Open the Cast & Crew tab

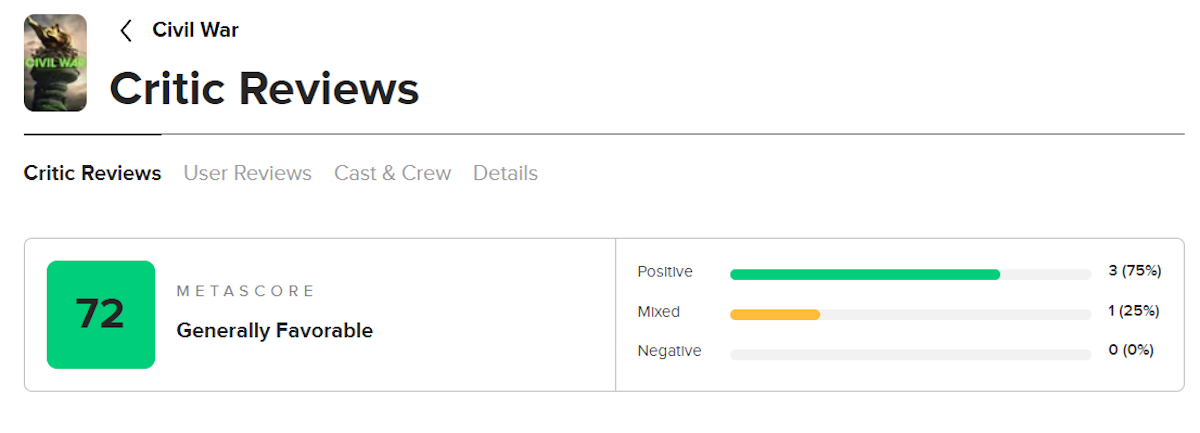(392, 173)
